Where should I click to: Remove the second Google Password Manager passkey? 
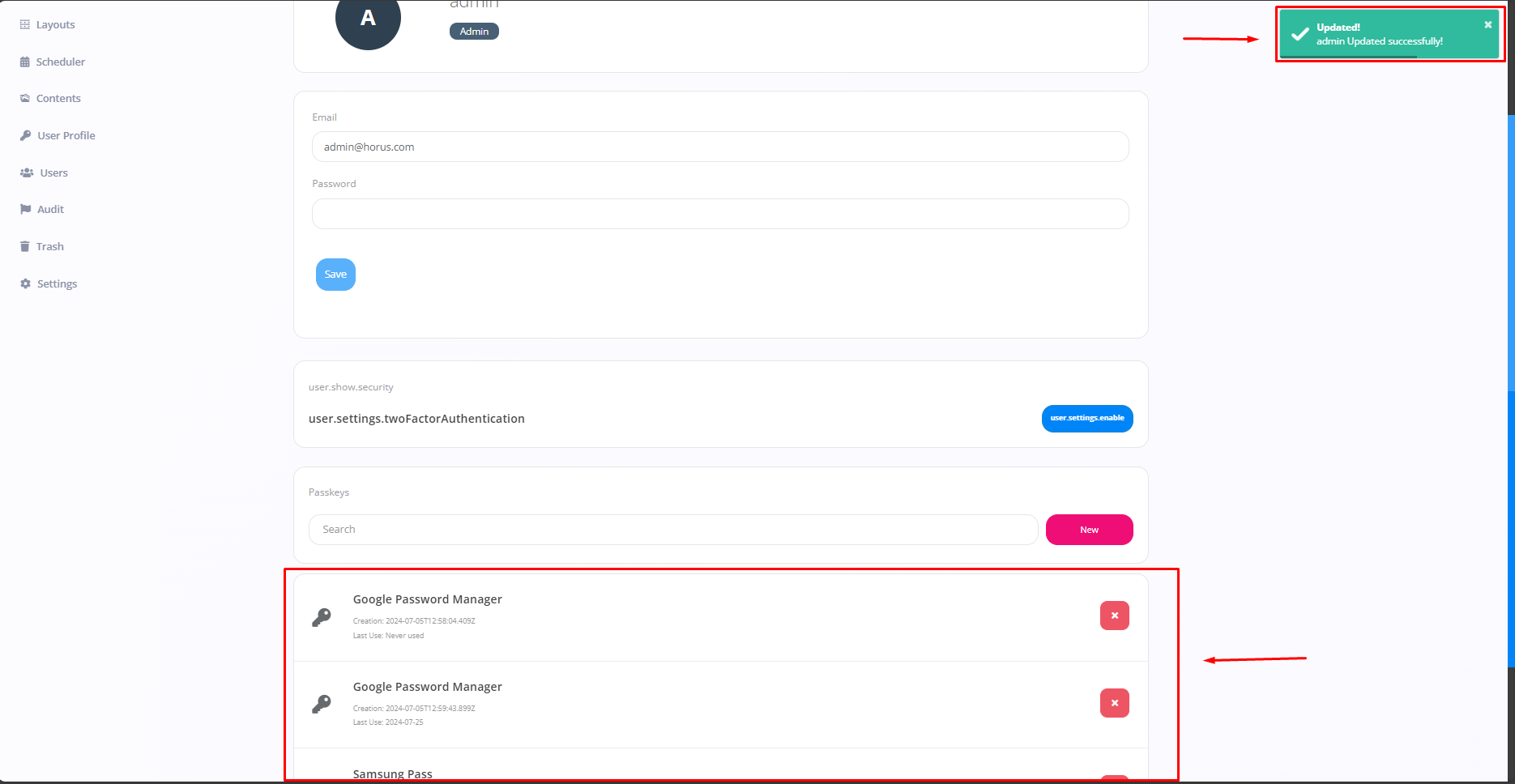click(x=1114, y=703)
